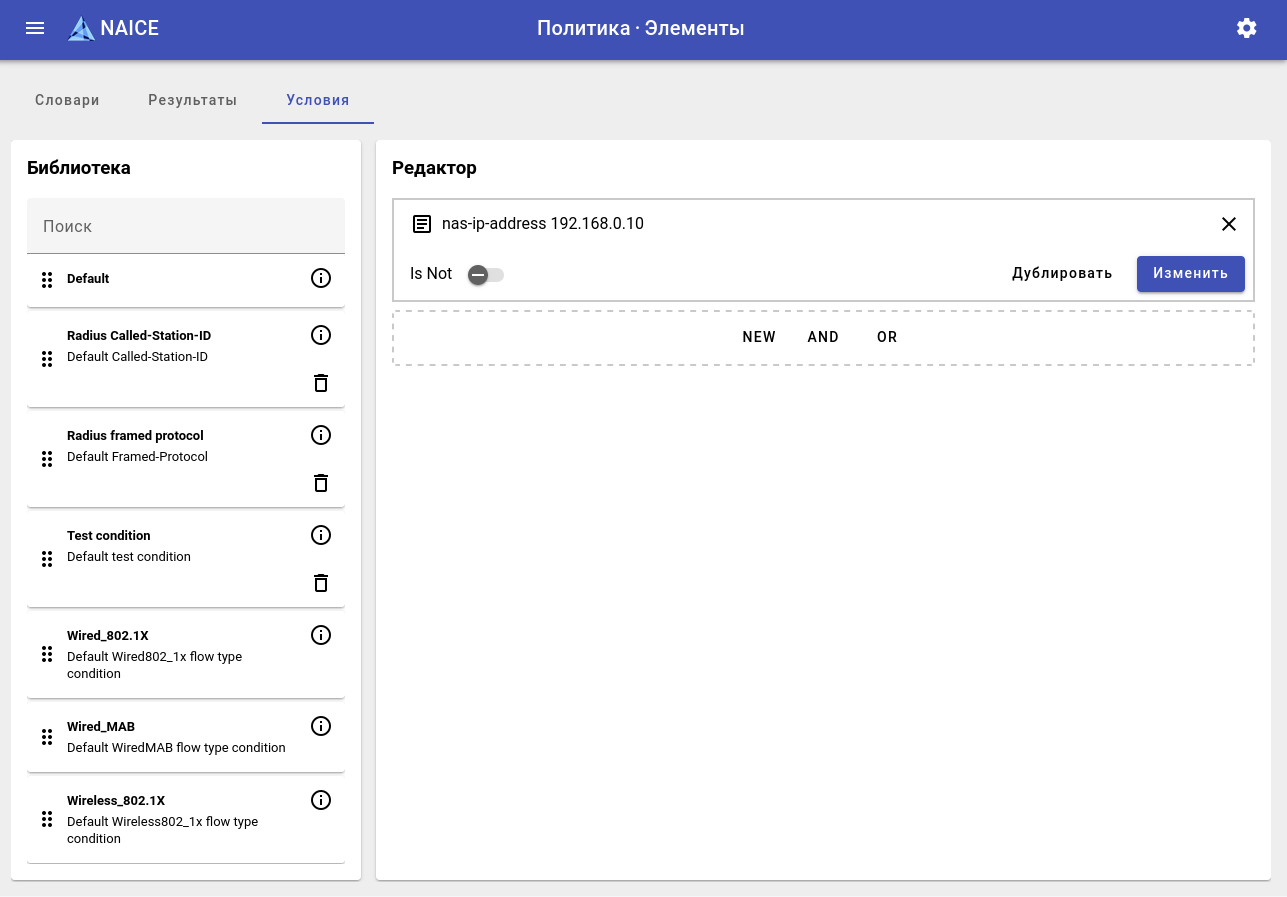1287x897 pixels.
Task: Click the drag handle of Wired_802.1X
Action: click(x=47, y=654)
